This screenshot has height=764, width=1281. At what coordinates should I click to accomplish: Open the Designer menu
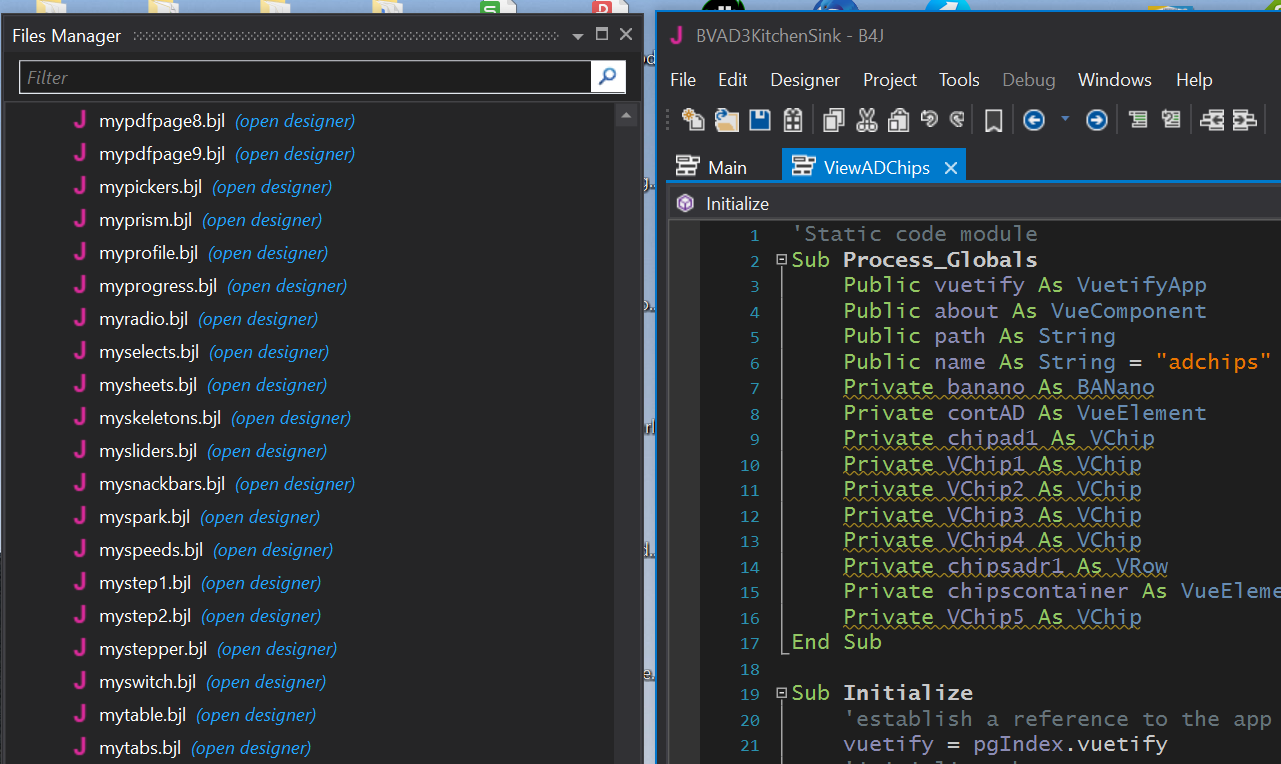804,80
